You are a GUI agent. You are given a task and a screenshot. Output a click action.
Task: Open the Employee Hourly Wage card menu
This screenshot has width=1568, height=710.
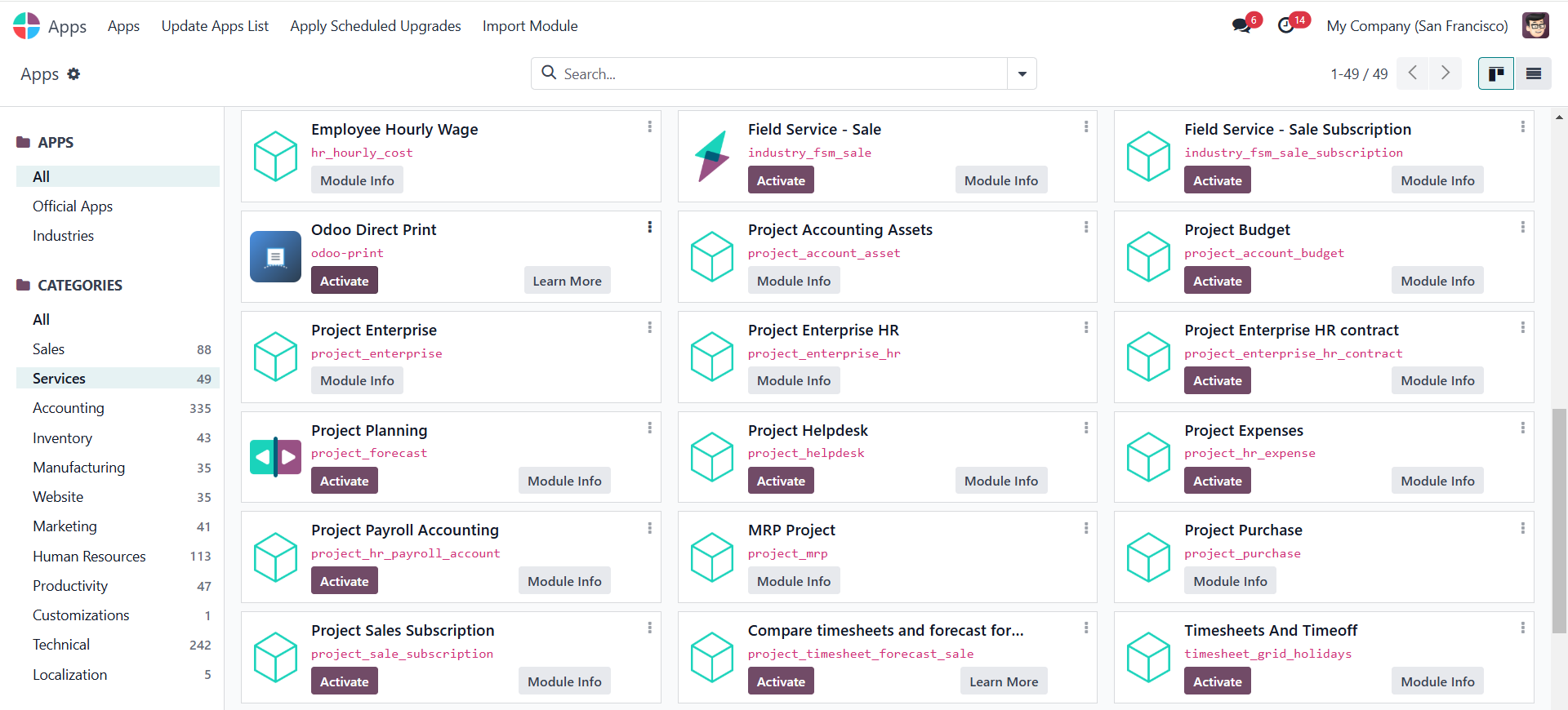click(649, 127)
